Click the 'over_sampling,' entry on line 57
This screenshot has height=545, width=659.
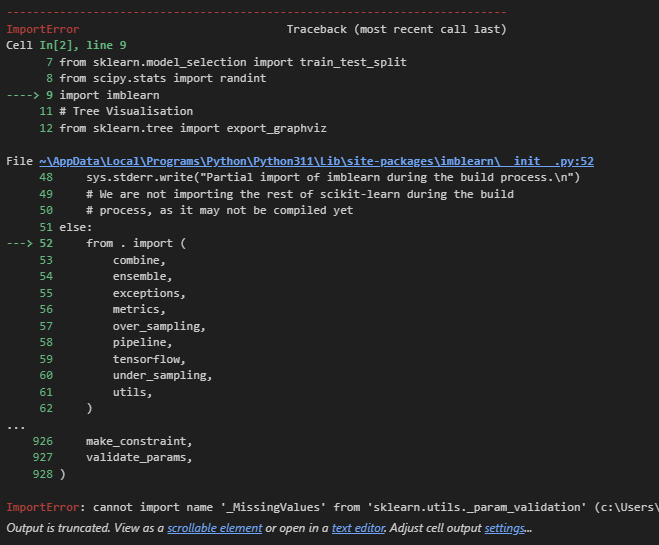(x=159, y=326)
